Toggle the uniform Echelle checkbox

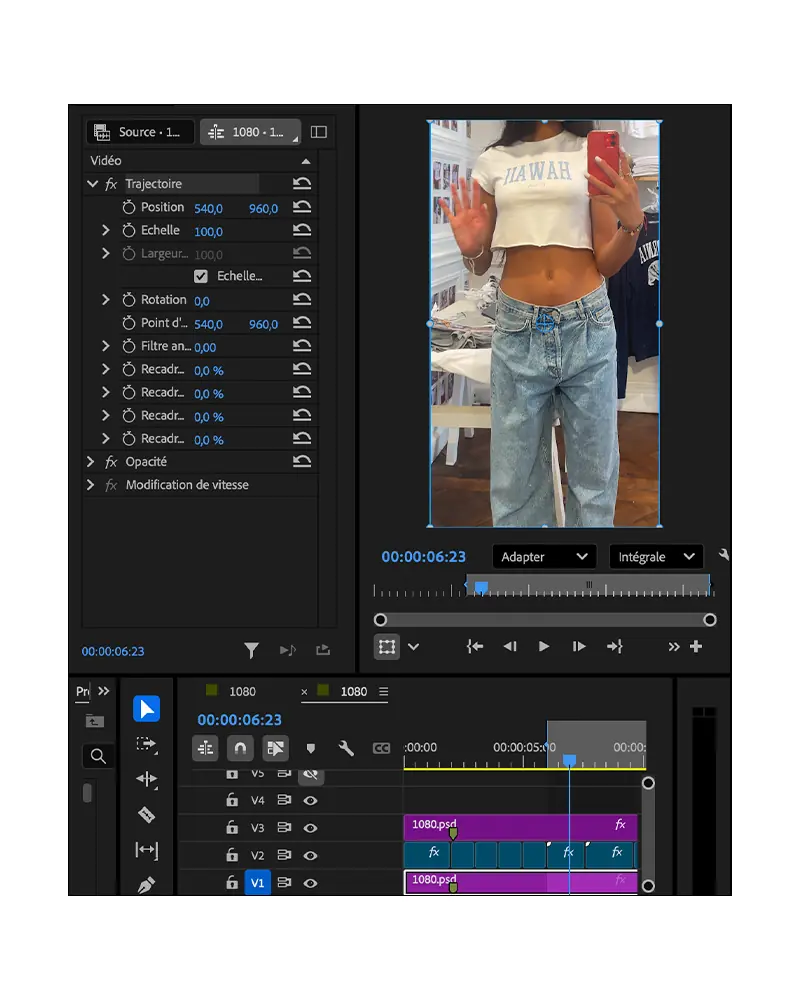201,276
